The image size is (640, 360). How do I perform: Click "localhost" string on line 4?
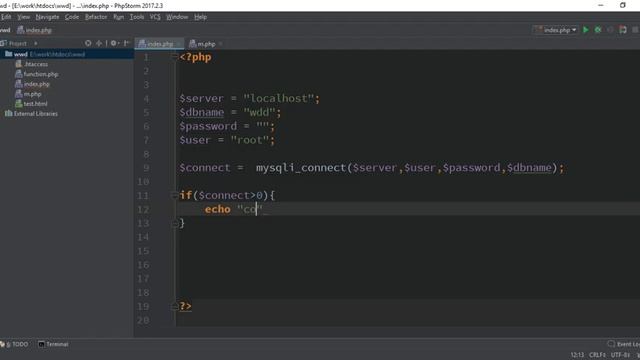click(278, 98)
